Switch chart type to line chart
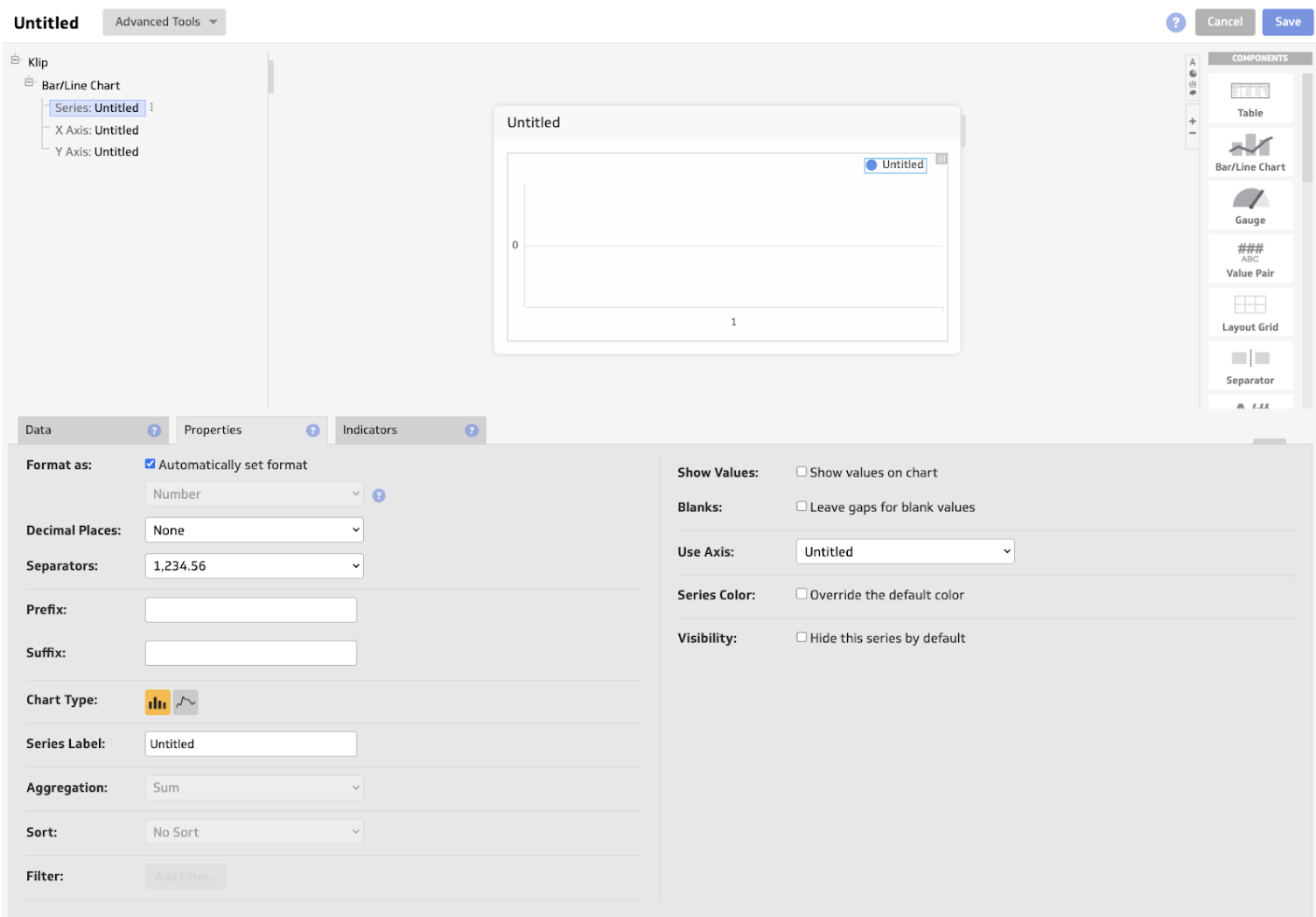Viewport: 1316px width, 917px height. tap(185, 702)
